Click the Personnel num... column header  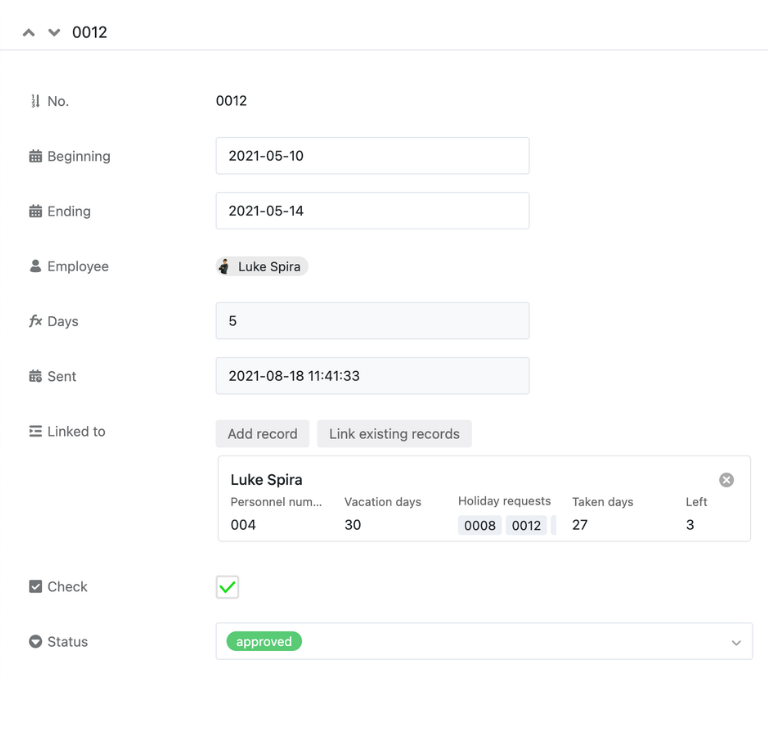coord(276,502)
